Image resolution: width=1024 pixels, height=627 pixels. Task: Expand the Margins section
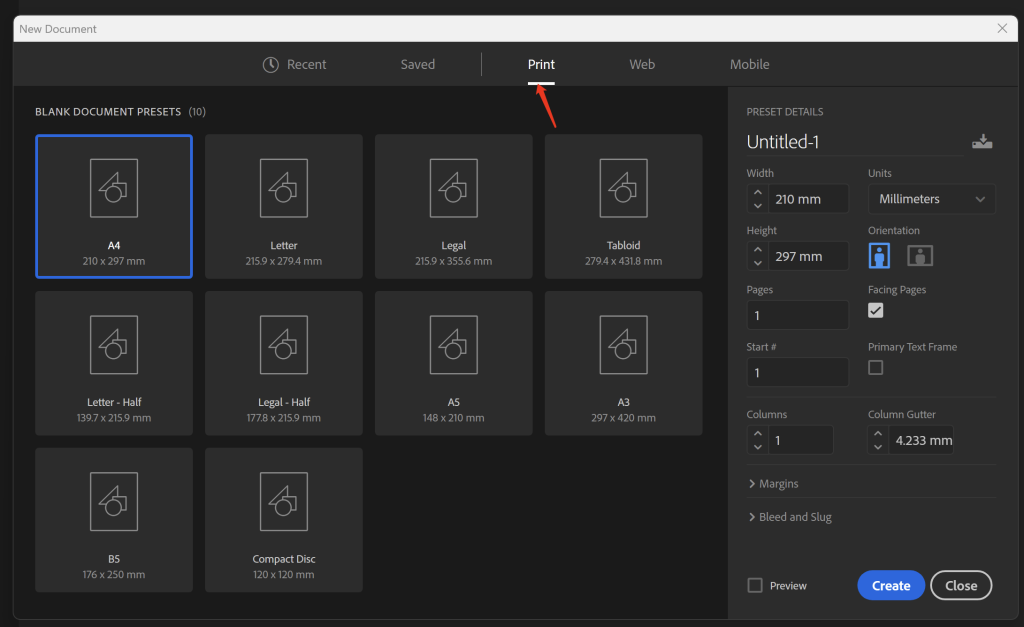[x=773, y=484]
